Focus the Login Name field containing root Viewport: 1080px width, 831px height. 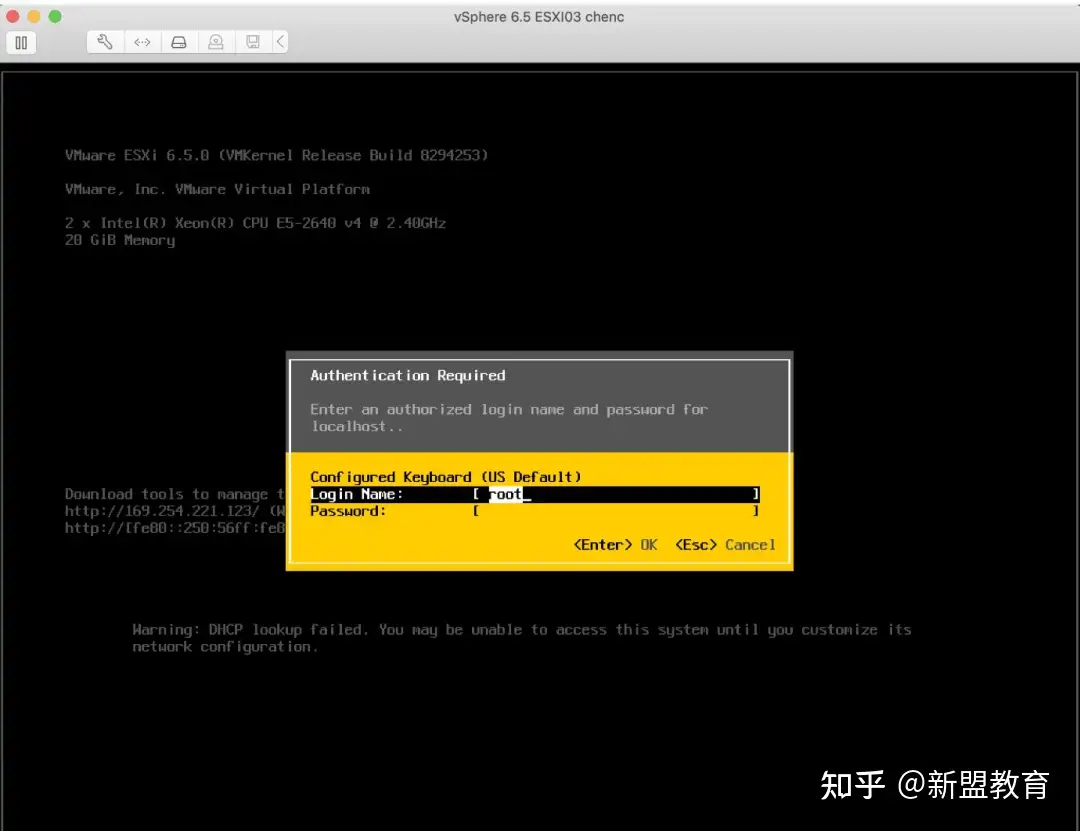(x=617, y=494)
